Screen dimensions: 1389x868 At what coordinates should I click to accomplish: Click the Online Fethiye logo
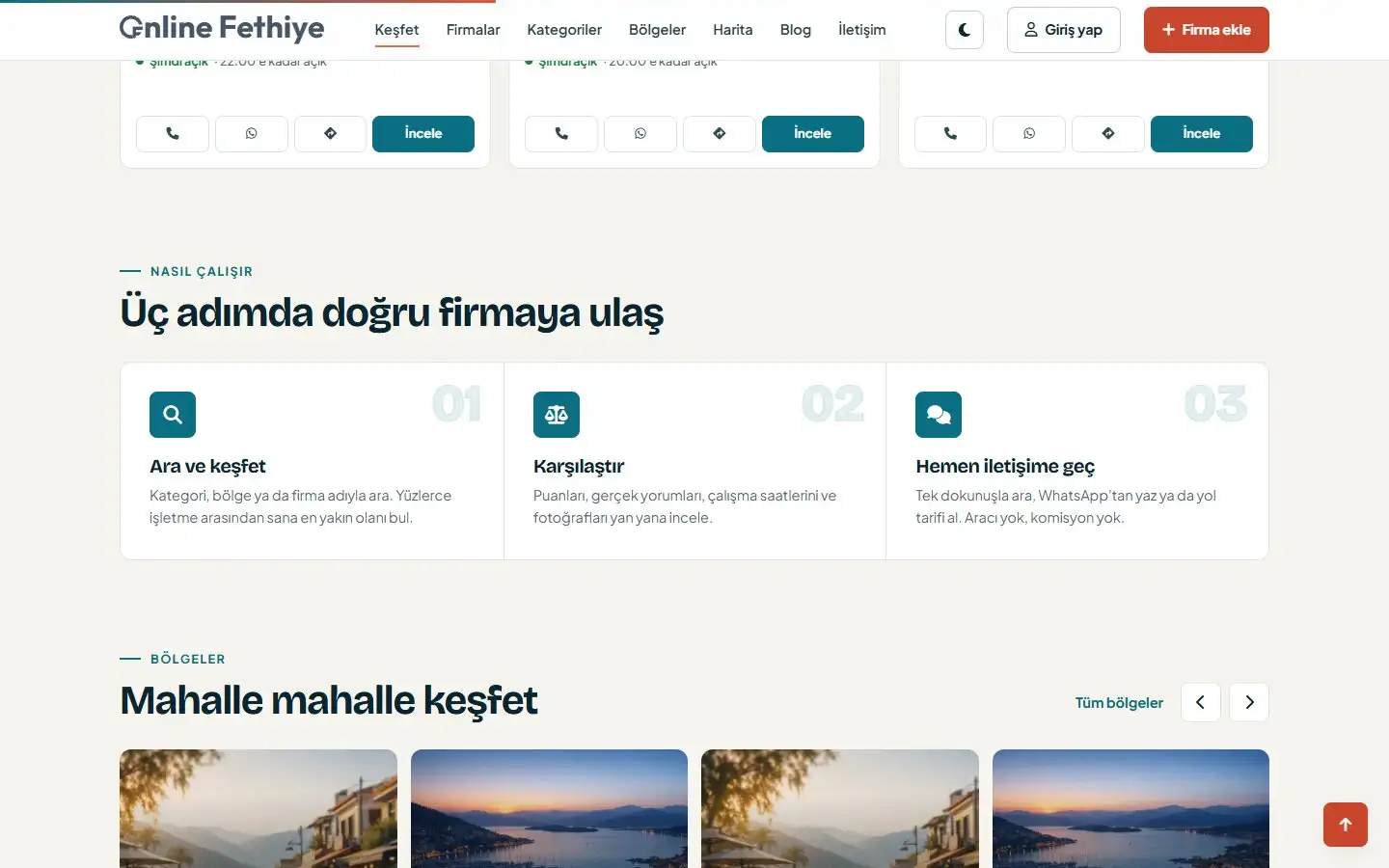point(222,29)
